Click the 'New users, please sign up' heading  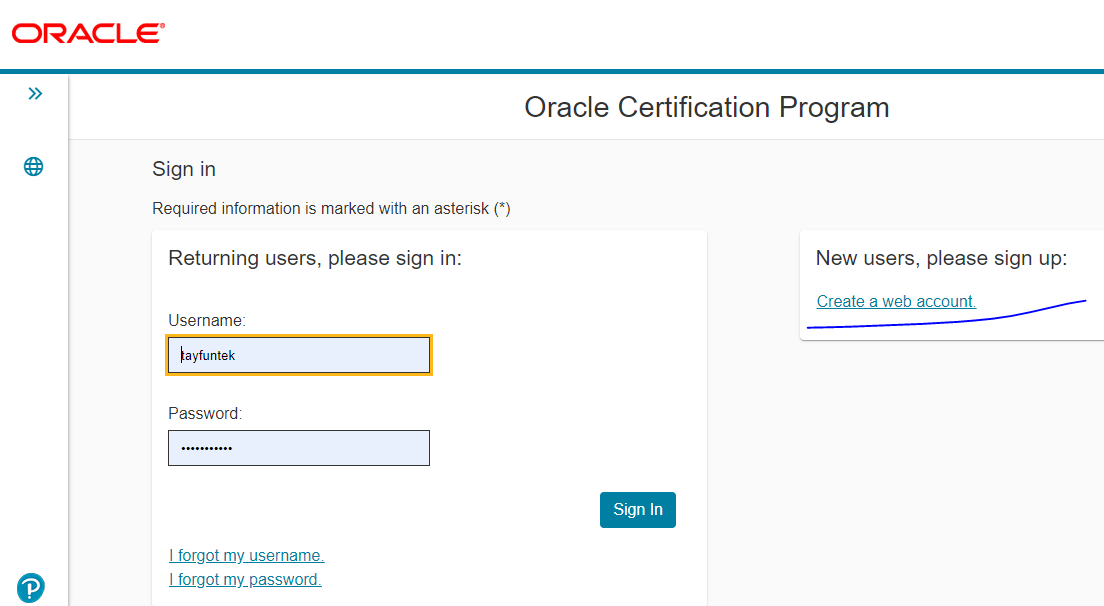tap(941, 258)
